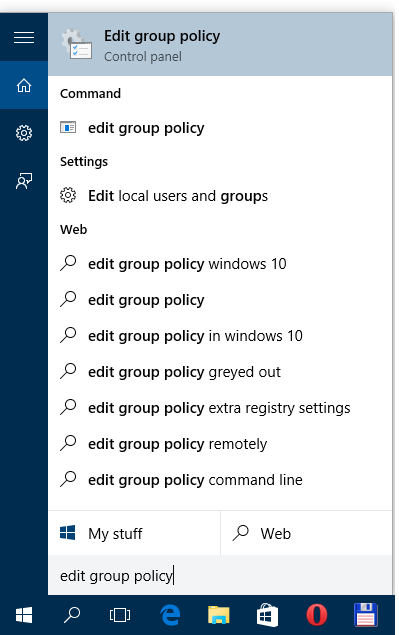Image resolution: width=399 pixels, height=635 pixels.
Task: Click the Windows logo in My stuff
Action: pyautogui.click(x=68, y=533)
